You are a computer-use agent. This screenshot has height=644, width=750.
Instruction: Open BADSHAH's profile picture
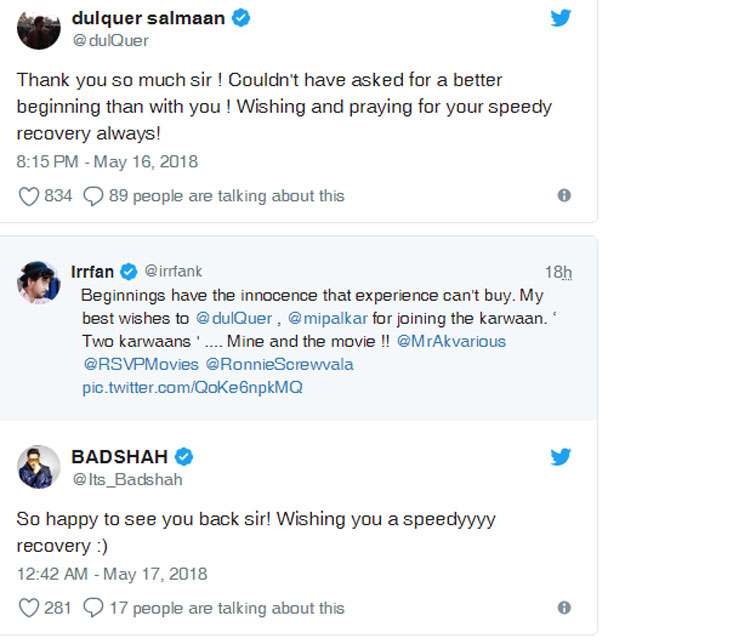(39, 467)
